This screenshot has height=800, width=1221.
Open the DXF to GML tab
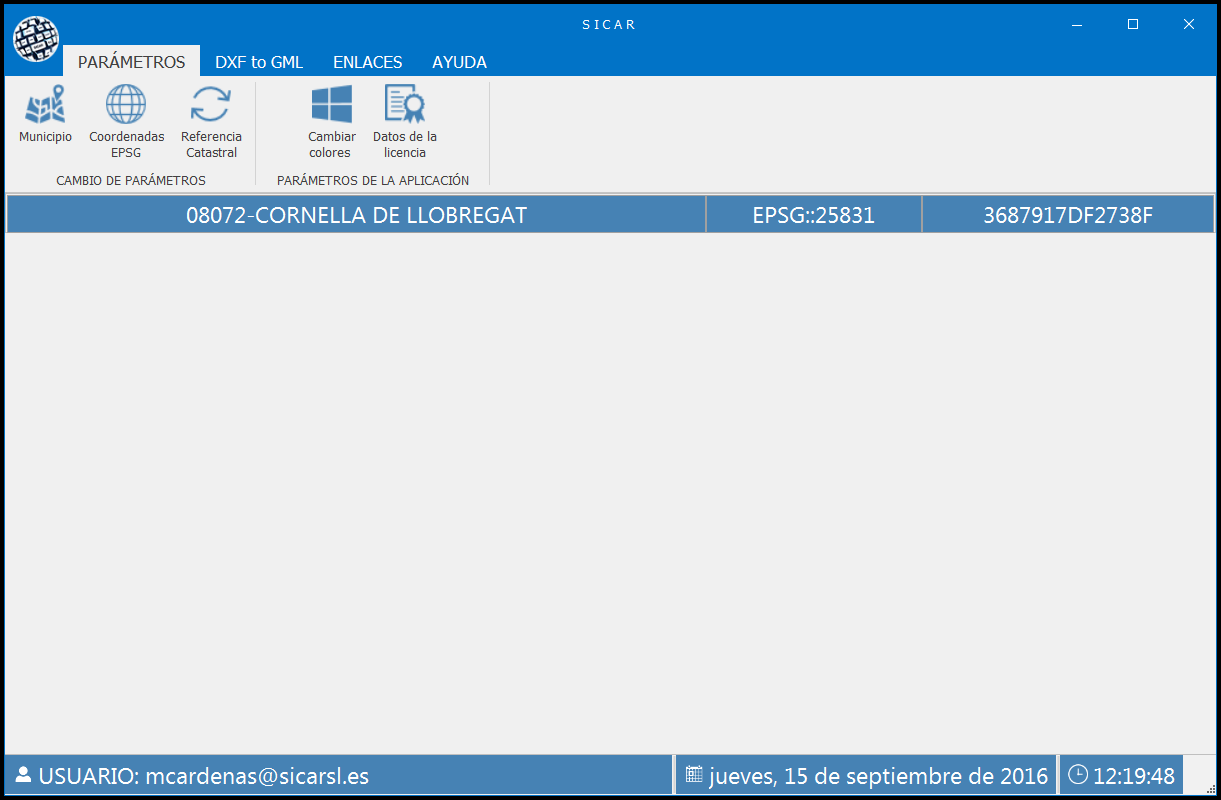259,62
